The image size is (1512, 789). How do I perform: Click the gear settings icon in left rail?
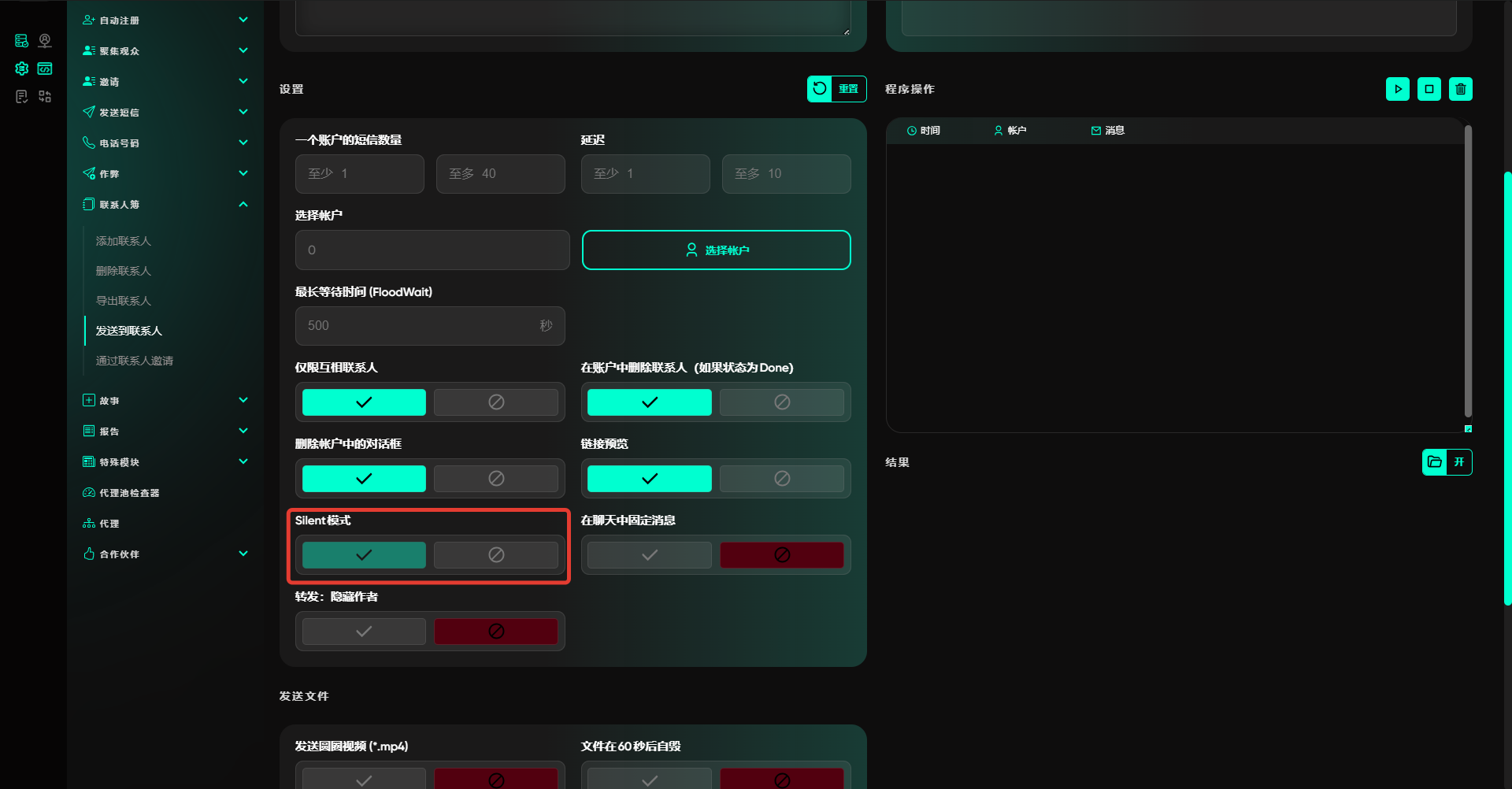click(x=22, y=69)
